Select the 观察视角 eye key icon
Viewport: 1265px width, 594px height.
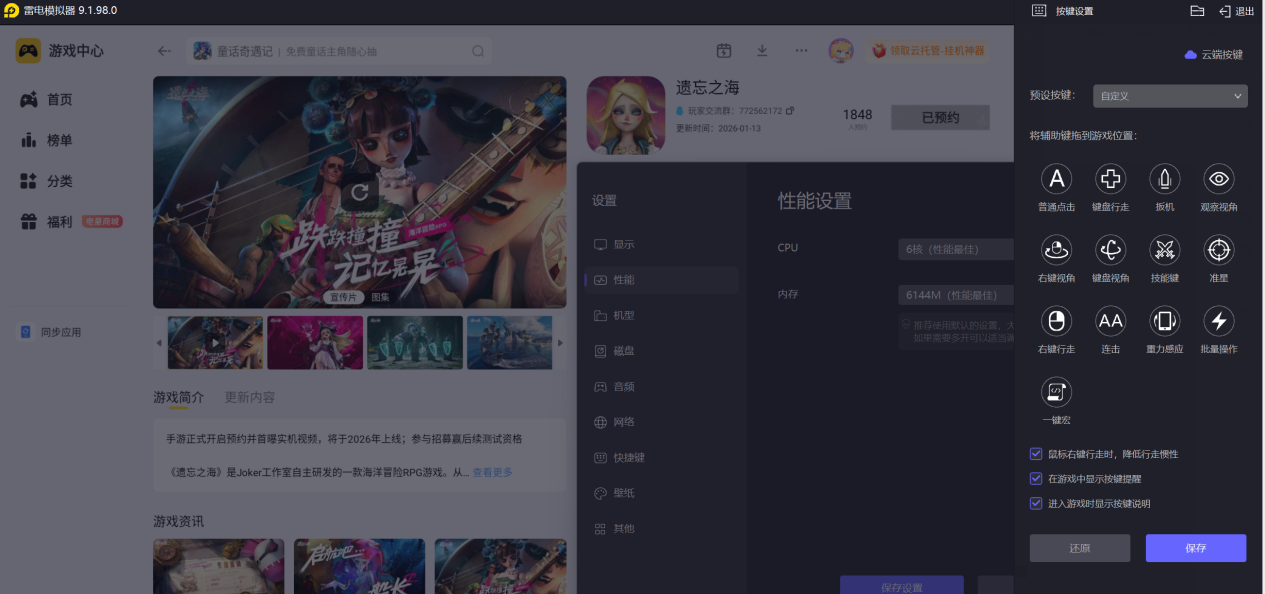[1219, 179]
